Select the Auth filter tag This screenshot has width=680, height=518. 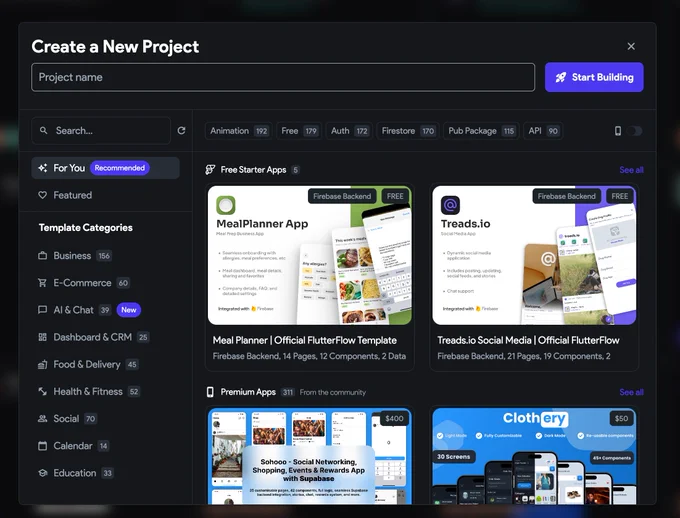tap(350, 131)
